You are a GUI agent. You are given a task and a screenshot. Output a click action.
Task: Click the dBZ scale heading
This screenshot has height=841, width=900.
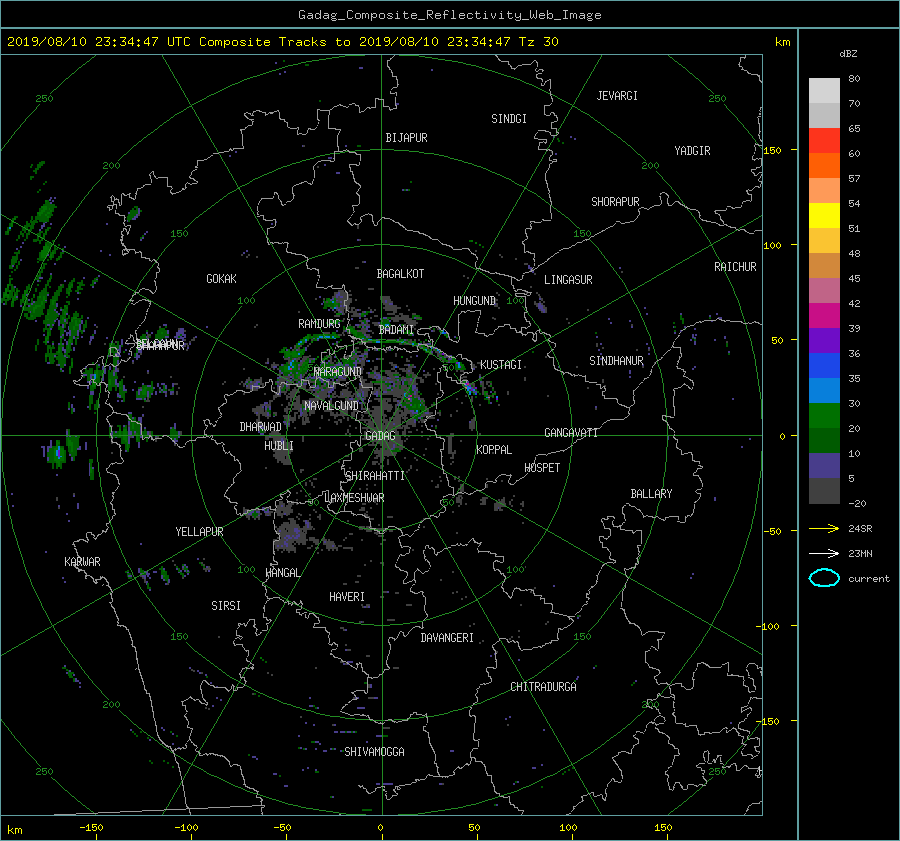click(848, 54)
